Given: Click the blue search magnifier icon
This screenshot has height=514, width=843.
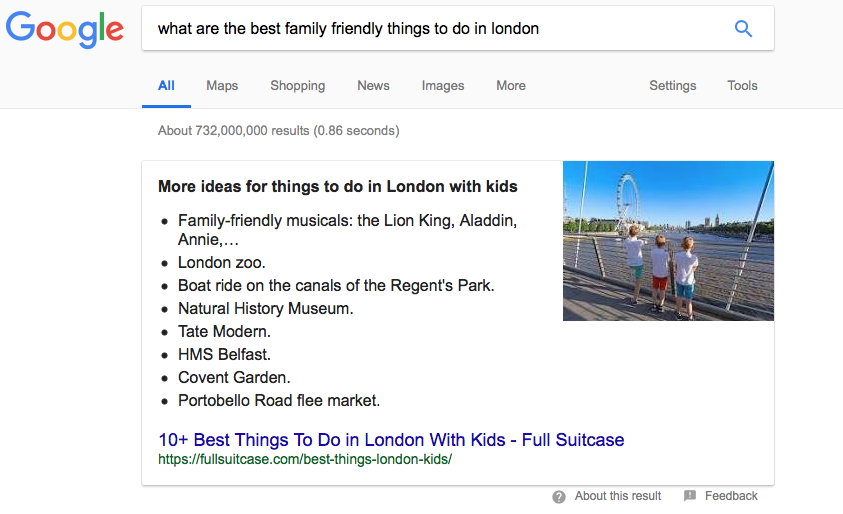Looking at the screenshot, I should [743, 28].
